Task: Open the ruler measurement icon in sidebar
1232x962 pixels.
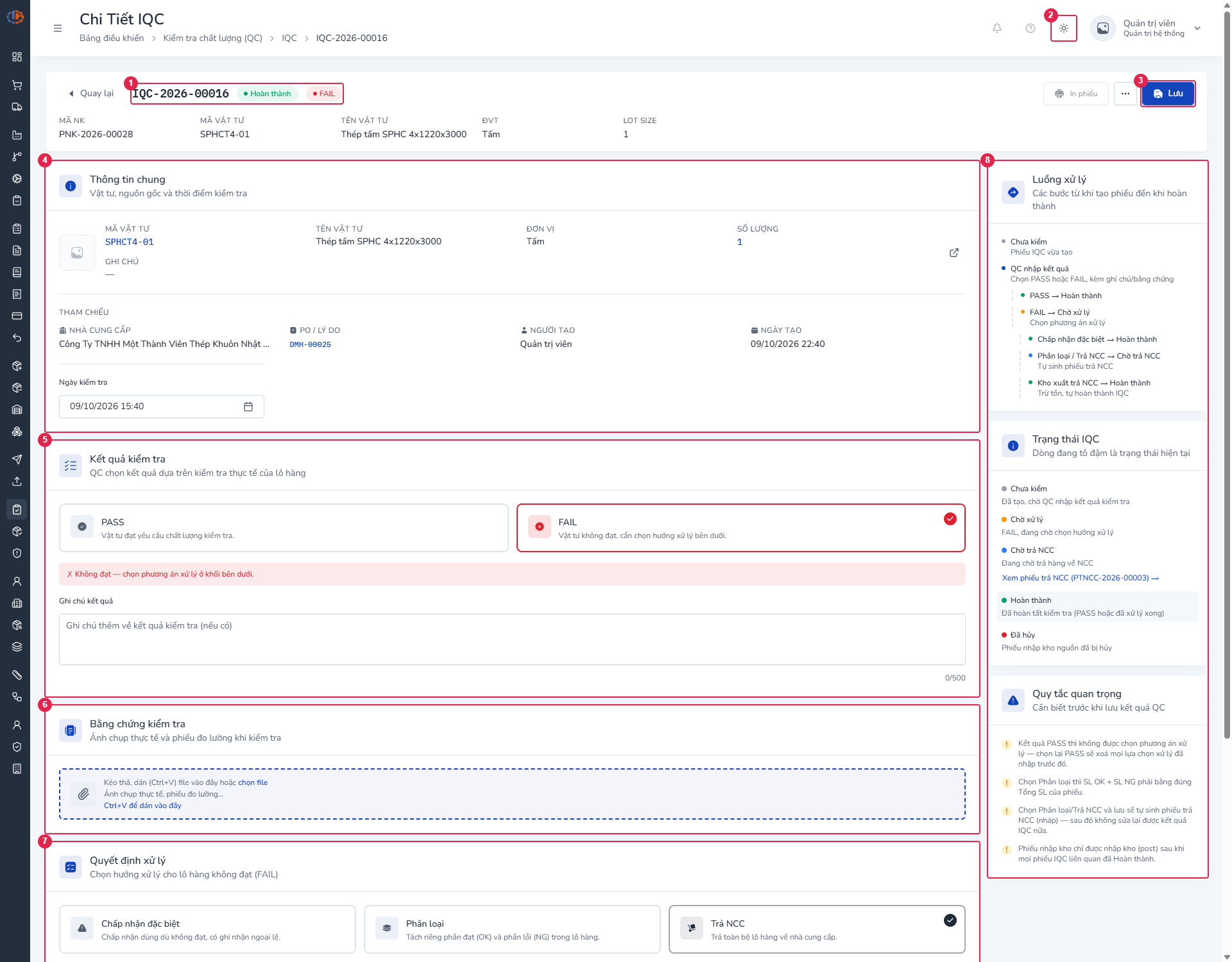Action: point(17,675)
